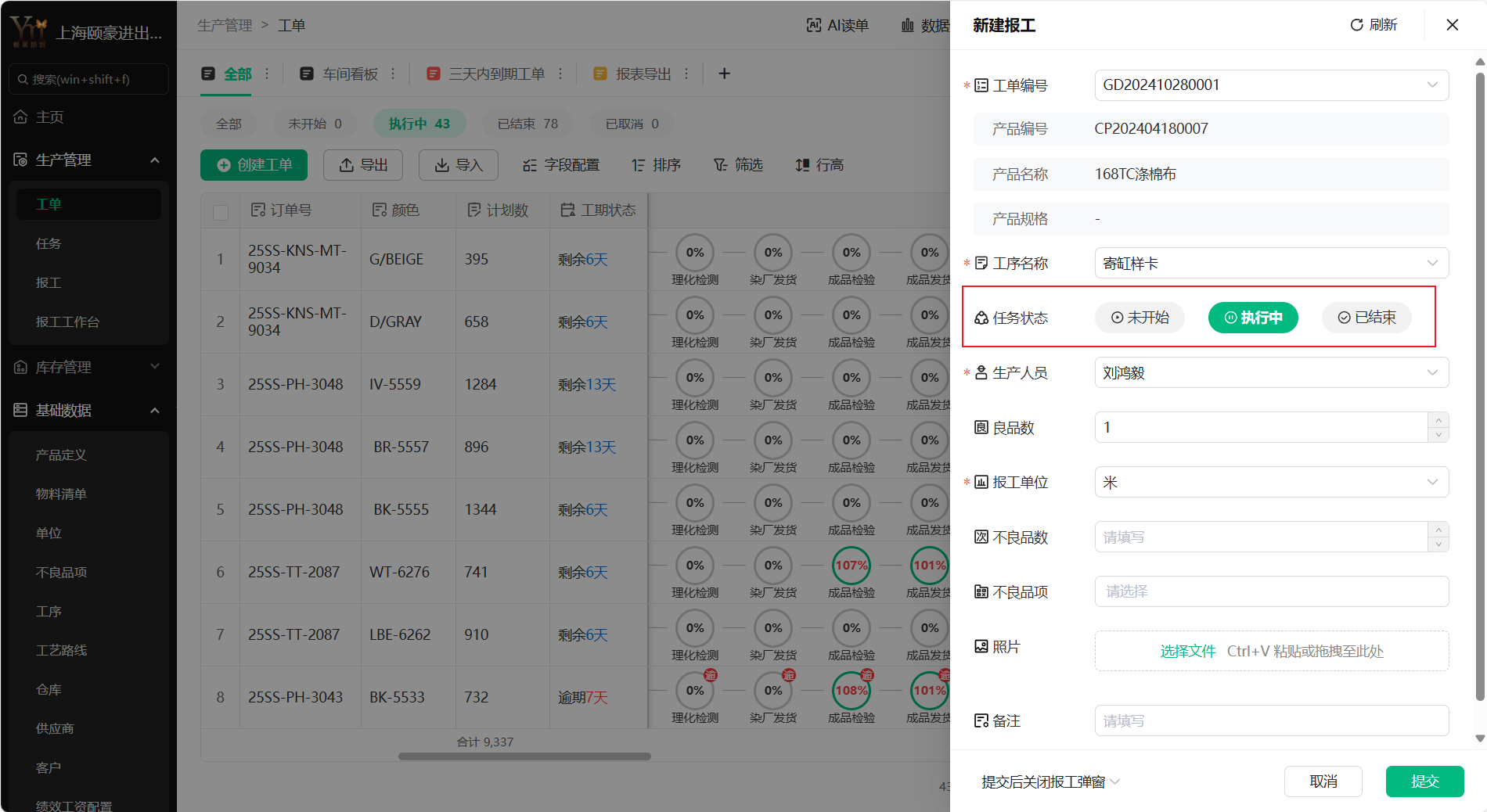This screenshot has width=1487, height=812.
Task: Open 报工工作台 in the sidebar
Action: tap(67, 322)
